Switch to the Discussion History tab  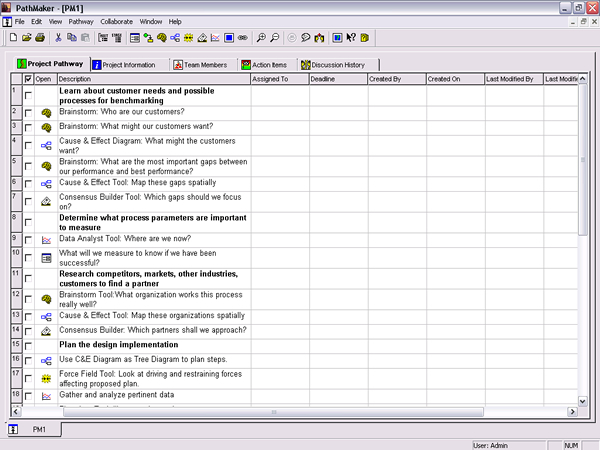(339, 65)
